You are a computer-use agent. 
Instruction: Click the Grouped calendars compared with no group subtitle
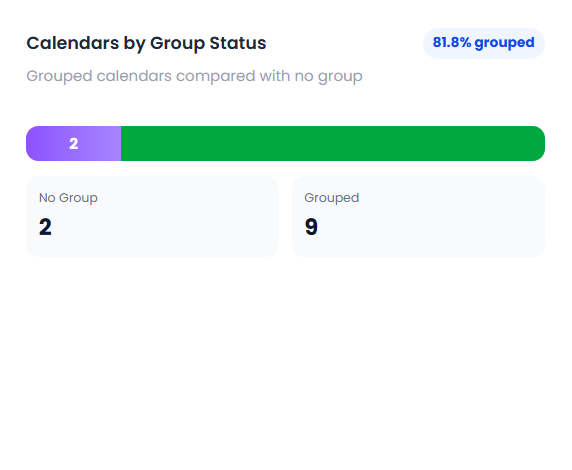[194, 76]
